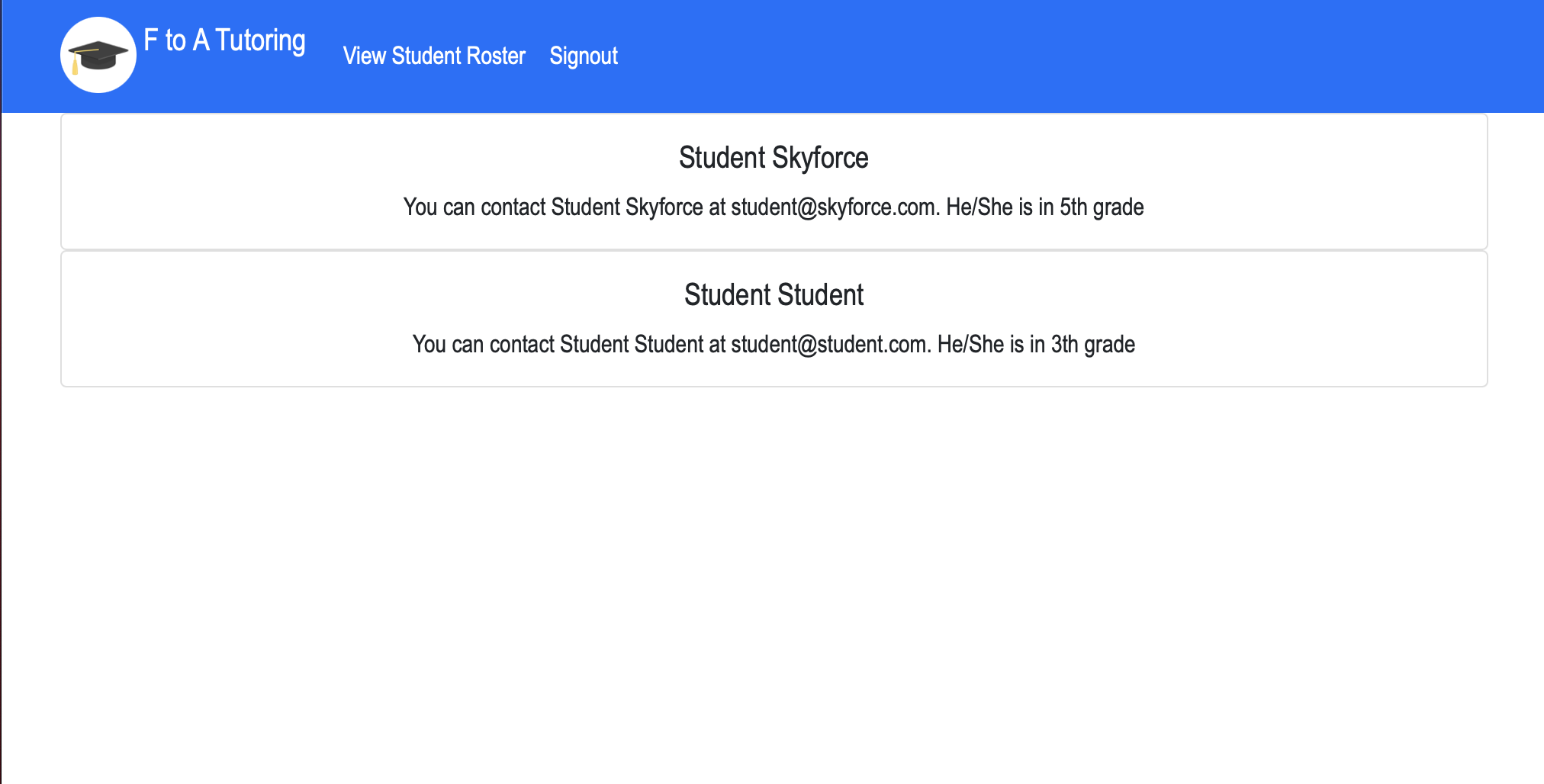
Task: Click the Student Student card heading
Action: [774, 295]
